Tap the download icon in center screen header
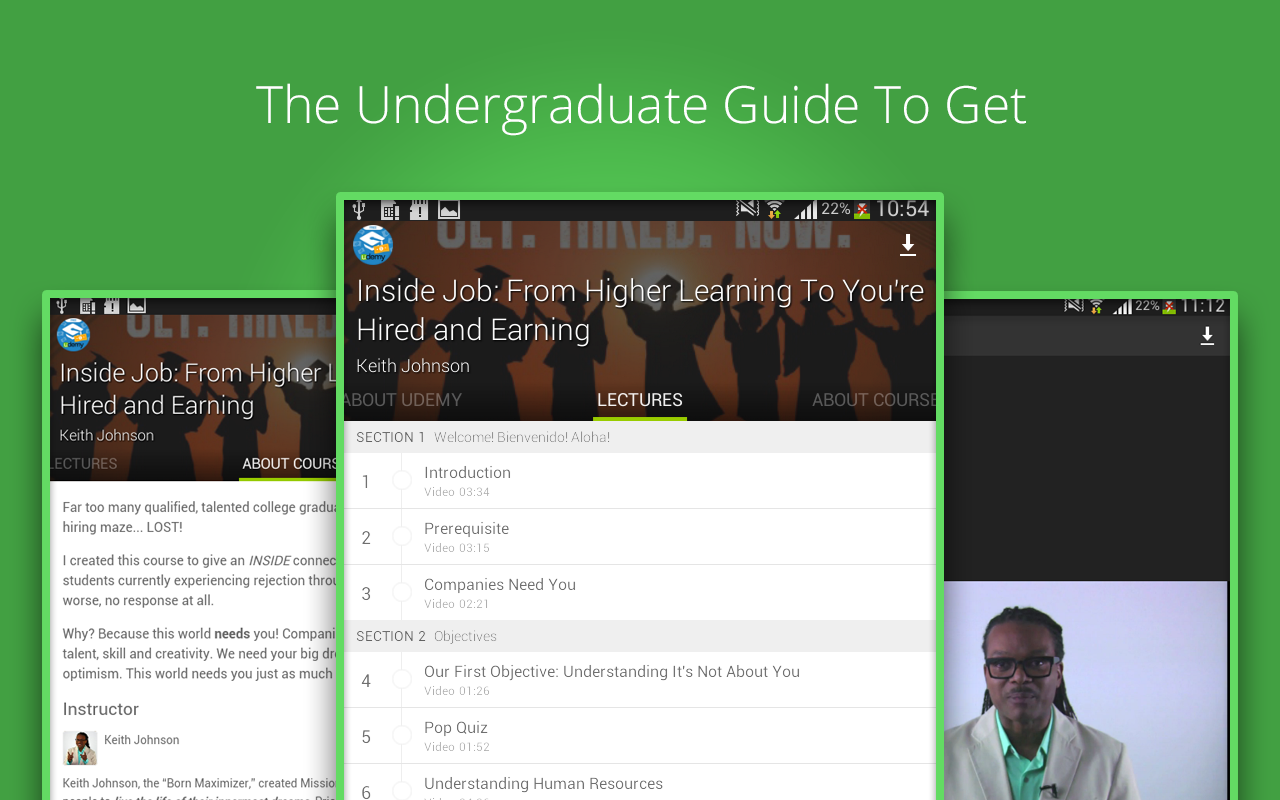 pos(908,245)
